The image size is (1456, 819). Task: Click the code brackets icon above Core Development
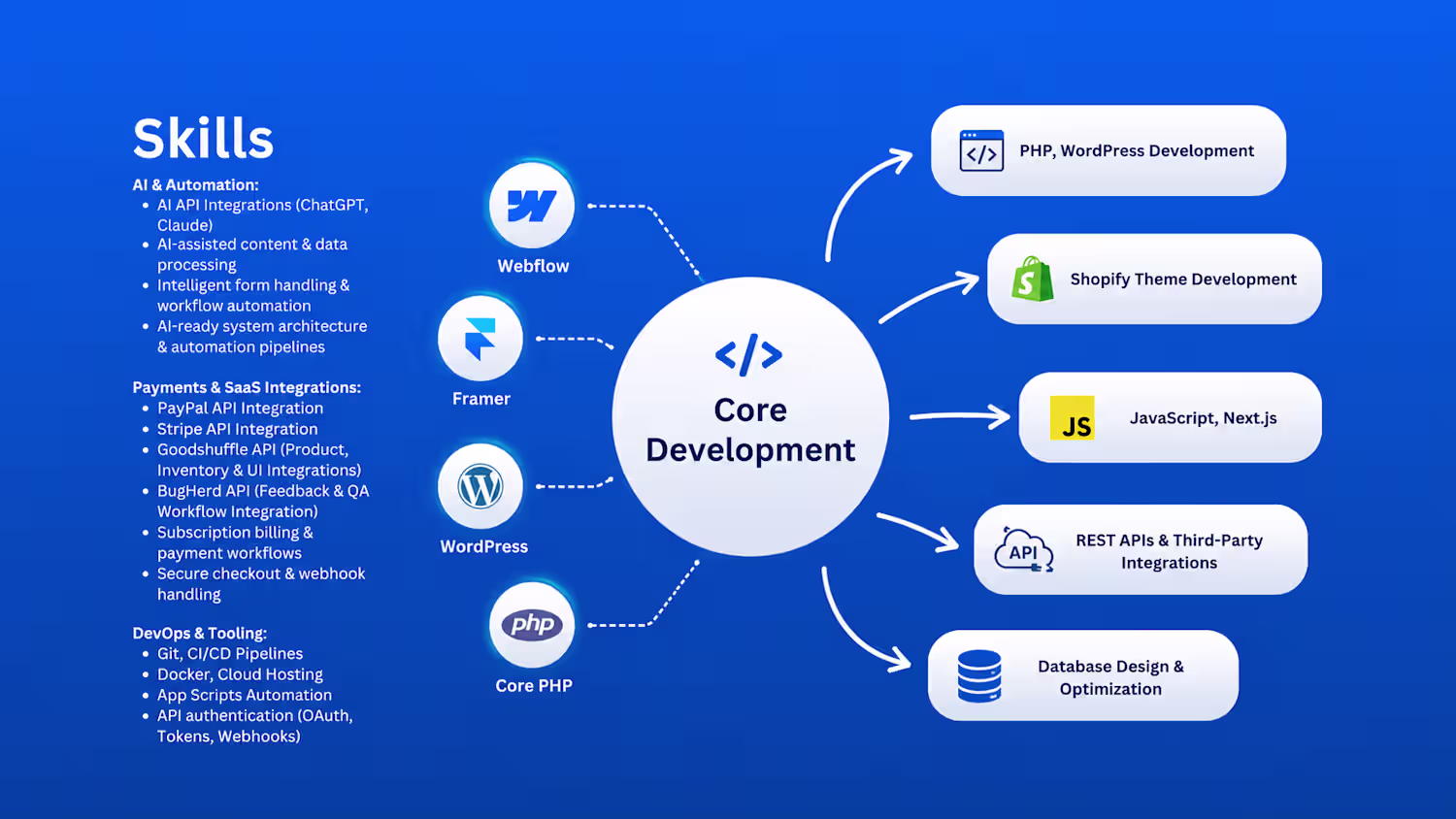(x=748, y=355)
